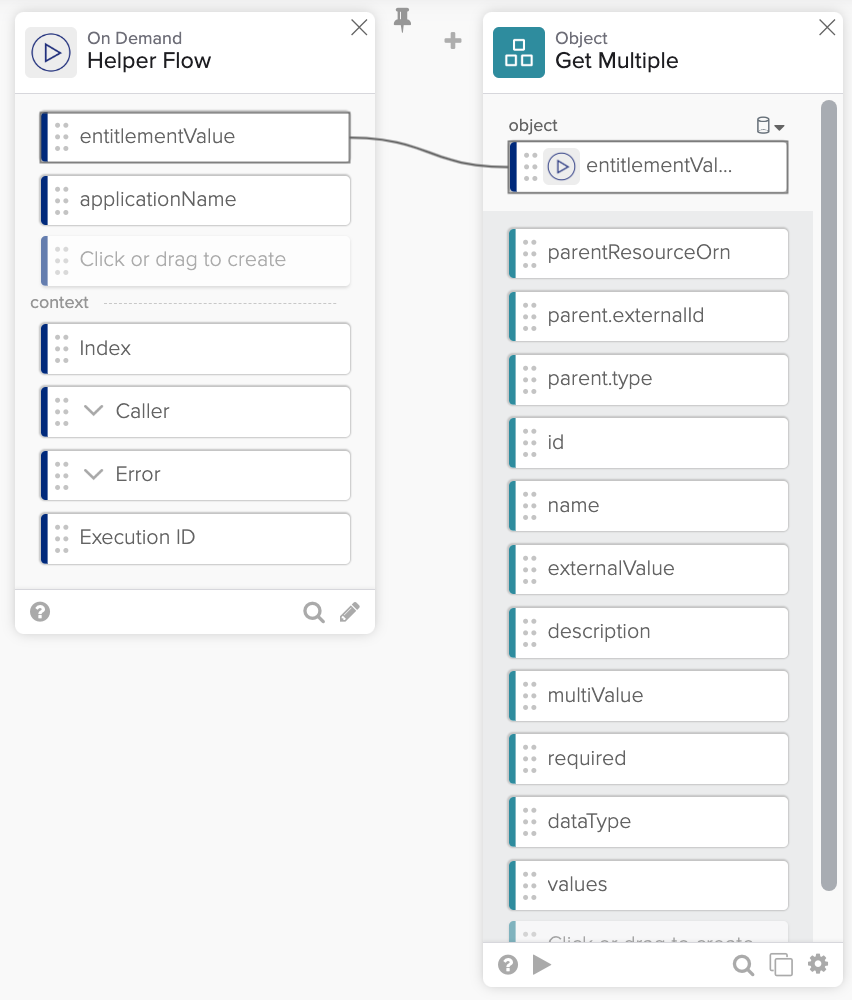
Task: Duplicate the Get Multiple card
Action: (781, 965)
